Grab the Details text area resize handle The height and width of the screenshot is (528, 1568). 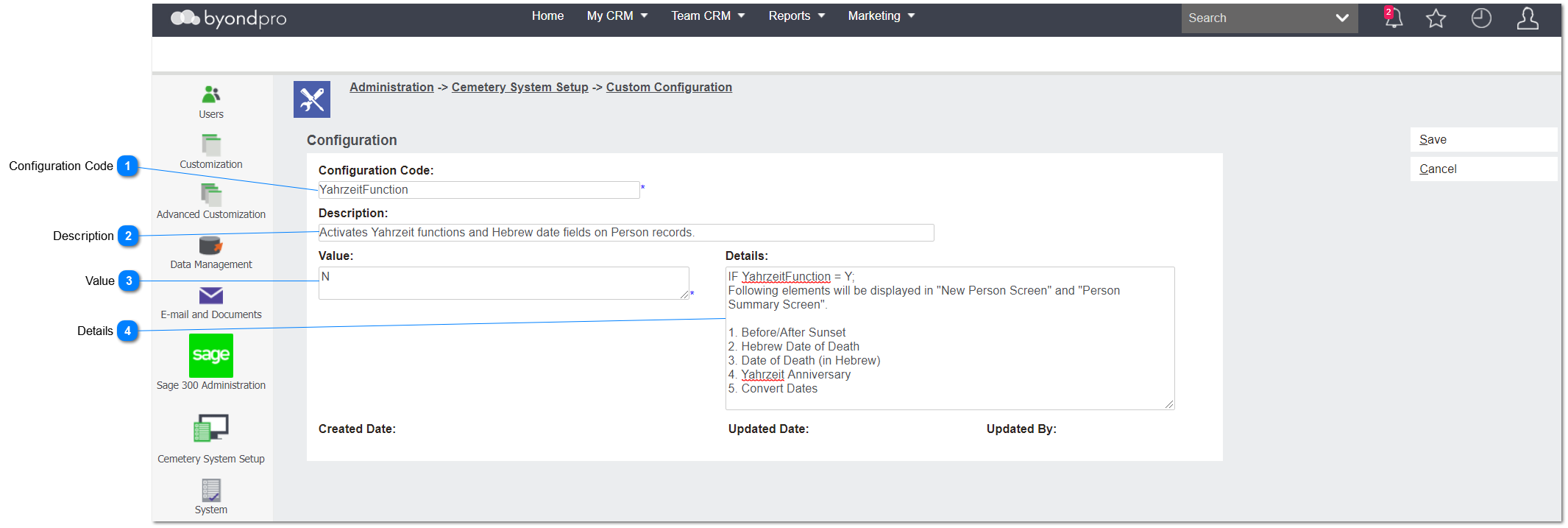point(1169,404)
